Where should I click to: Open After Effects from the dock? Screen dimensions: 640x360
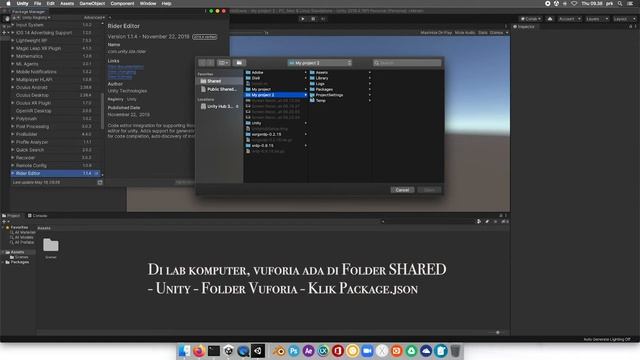click(309, 351)
